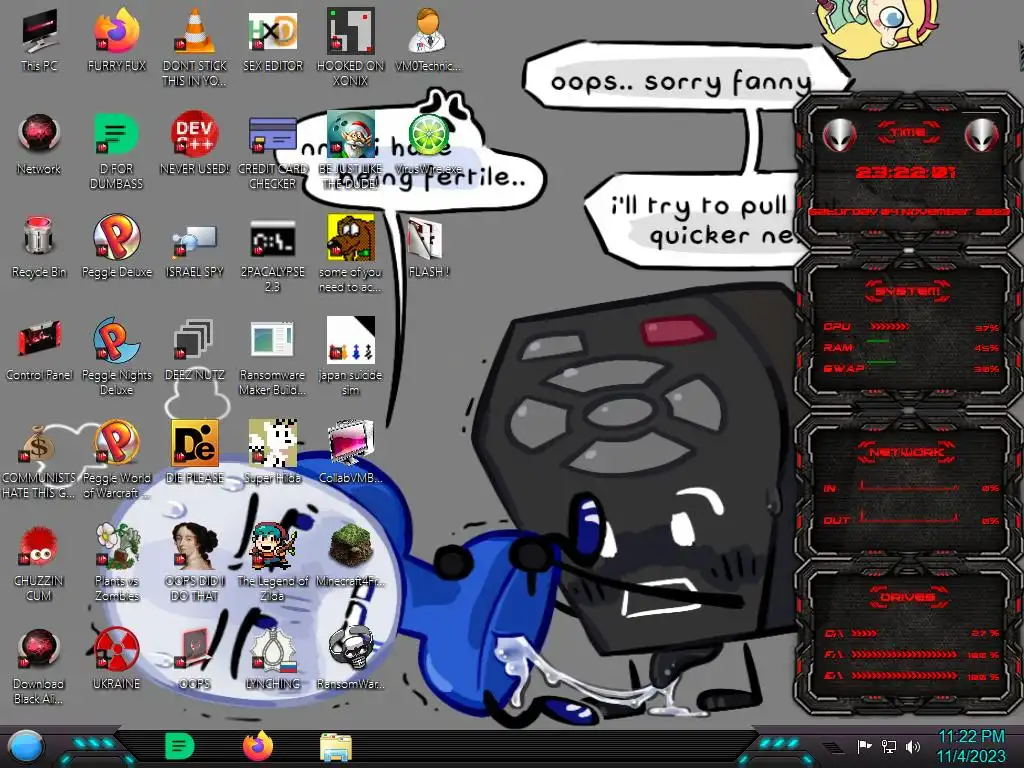The width and height of the screenshot is (1024, 768).
Task: Launch Plants vs Zombies
Action: [x=116, y=563]
